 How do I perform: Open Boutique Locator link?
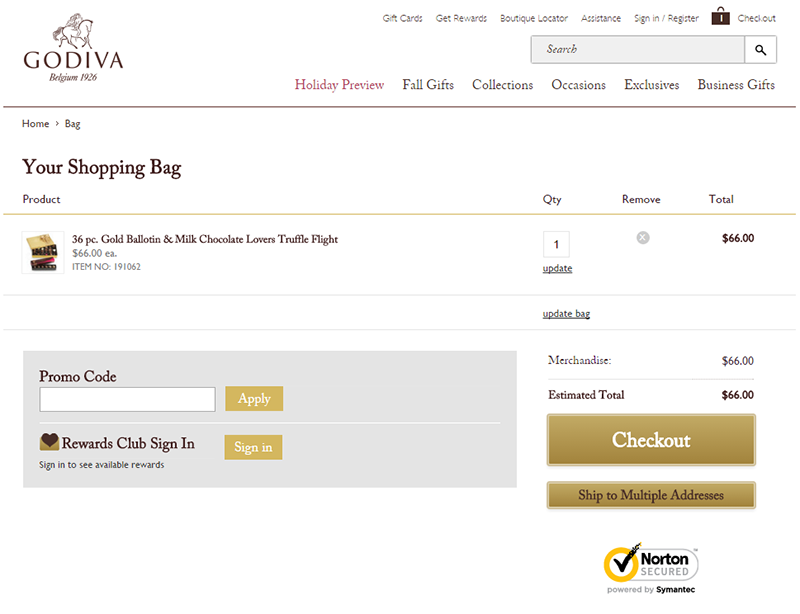pyautogui.click(x=534, y=18)
